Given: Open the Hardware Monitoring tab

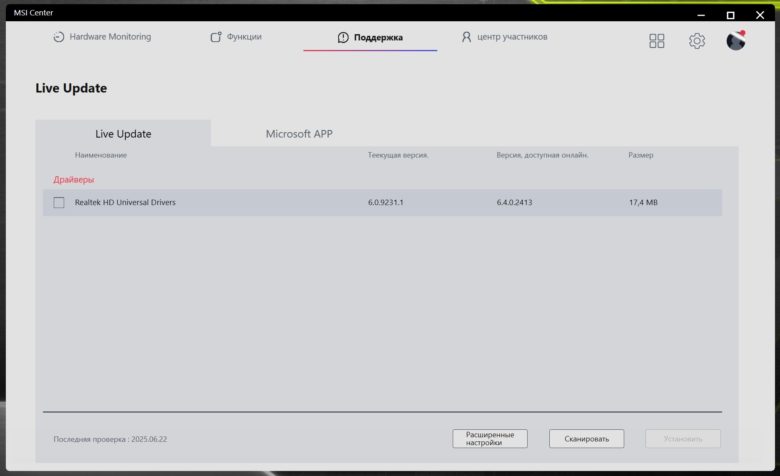Looking at the screenshot, I should pyautogui.click(x=102, y=37).
